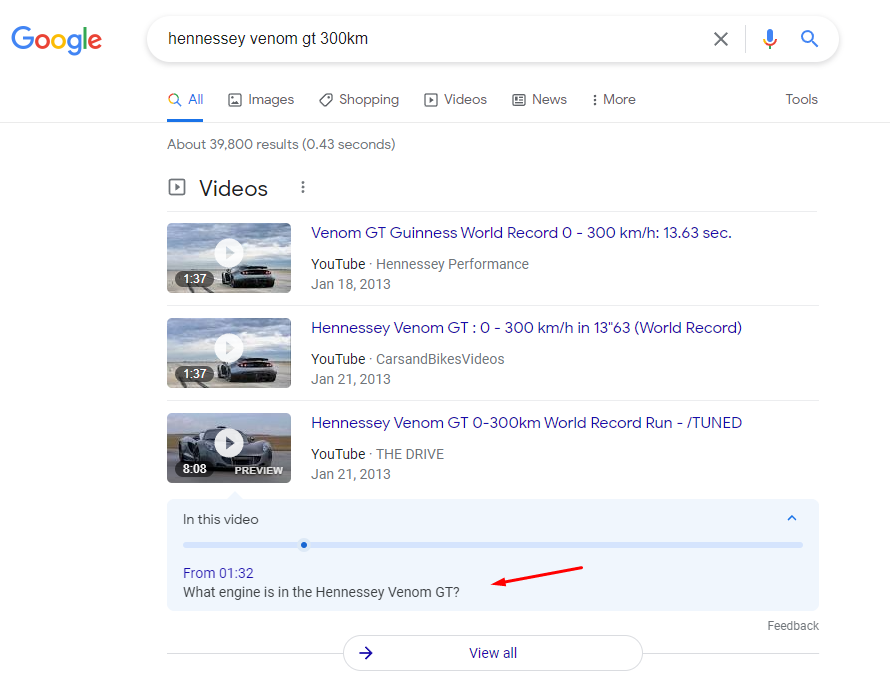Screen dimensions: 890x699
Task: Click the Google logo
Action: tap(57, 39)
